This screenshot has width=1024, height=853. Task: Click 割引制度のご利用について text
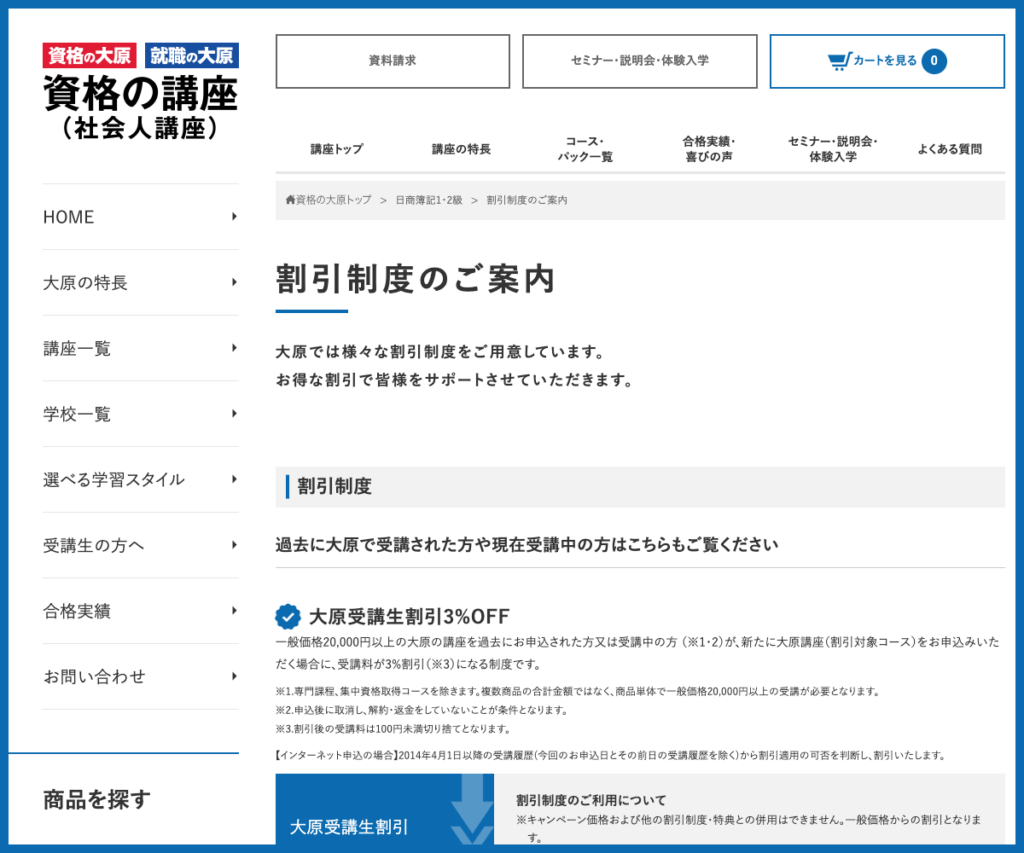tap(591, 800)
